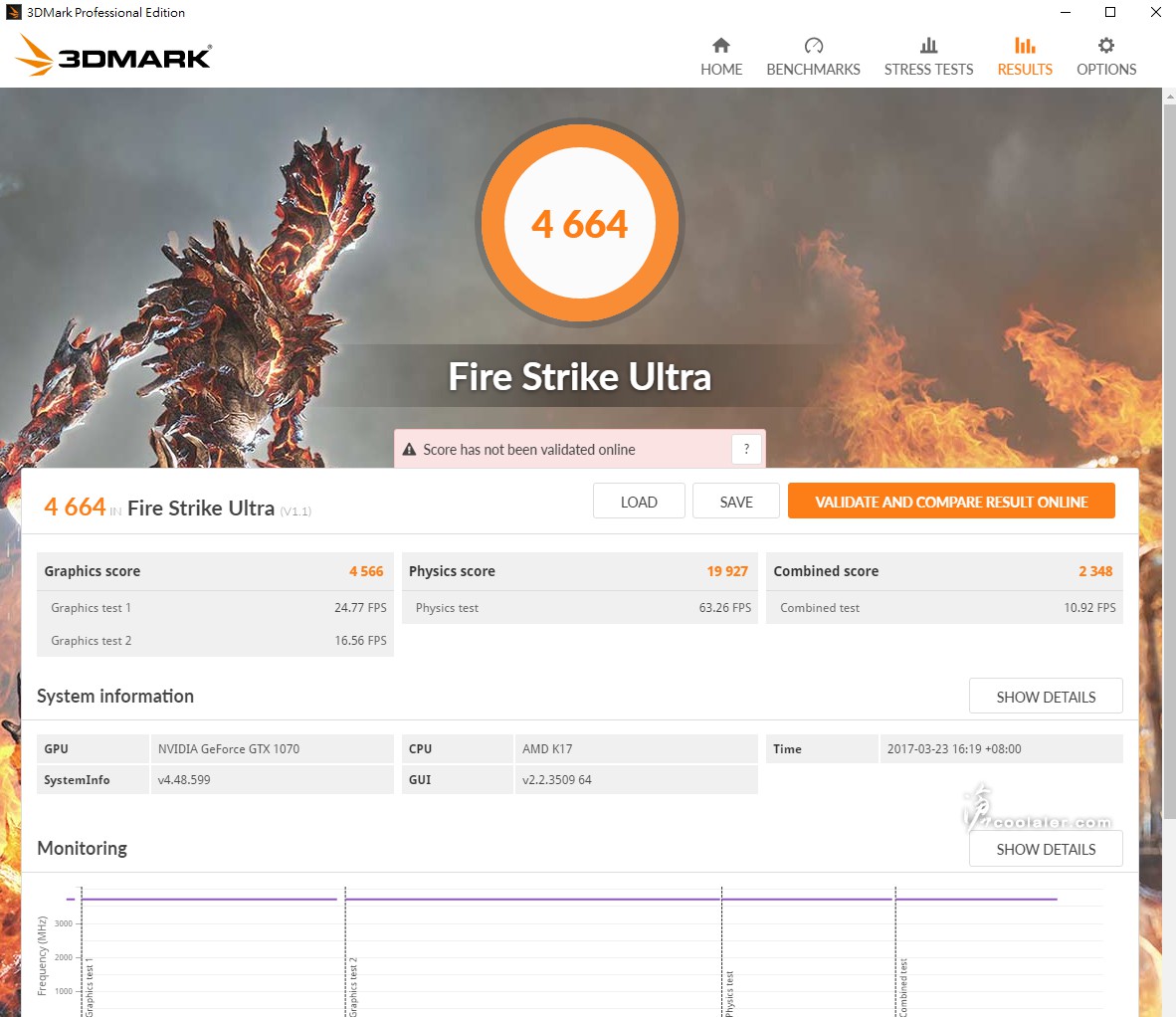Switch to the BENCHMARKS tab label
Screen dimensions: 1176x1017
tap(813, 70)
